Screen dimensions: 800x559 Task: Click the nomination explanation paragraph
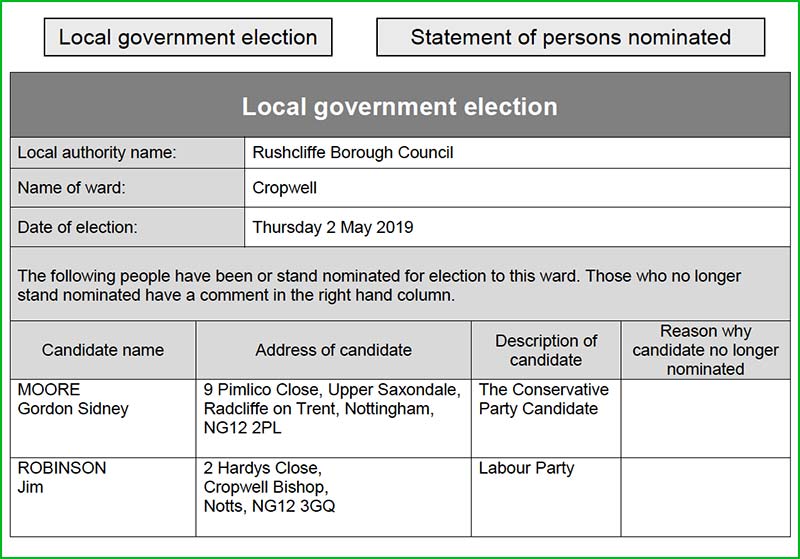click(400, 285)
